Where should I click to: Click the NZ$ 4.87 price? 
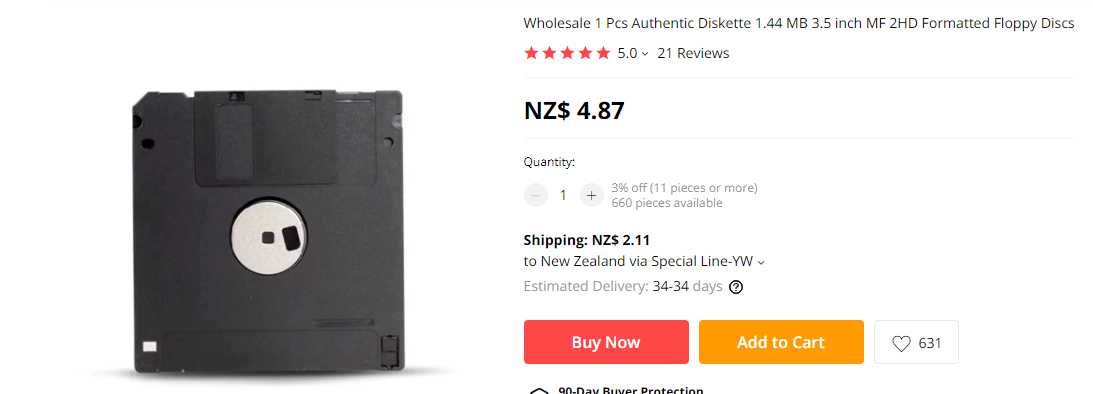point(574,110)
